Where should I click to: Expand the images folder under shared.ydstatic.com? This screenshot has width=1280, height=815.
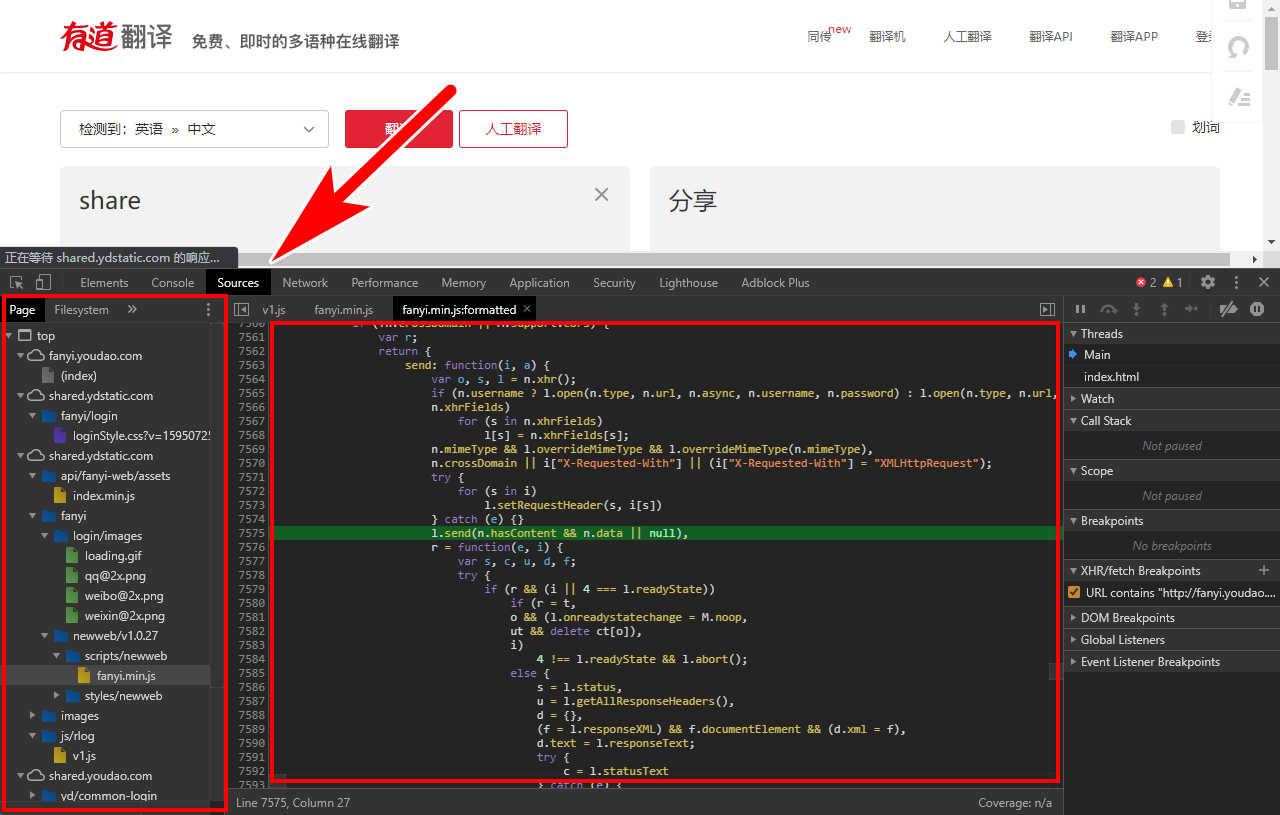click(x=34, y=716)
